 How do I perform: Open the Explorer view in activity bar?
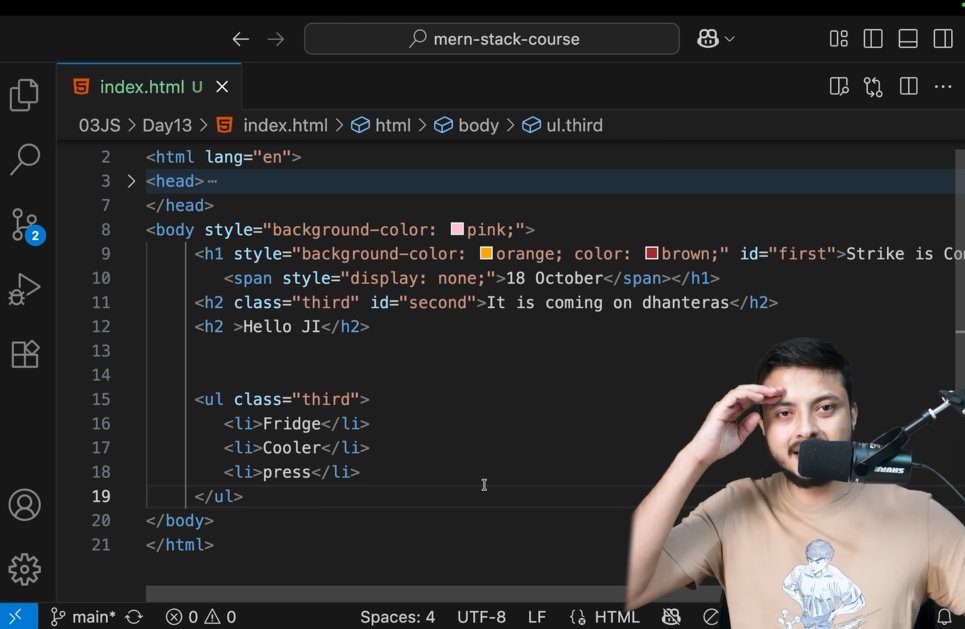pos(25,95)
